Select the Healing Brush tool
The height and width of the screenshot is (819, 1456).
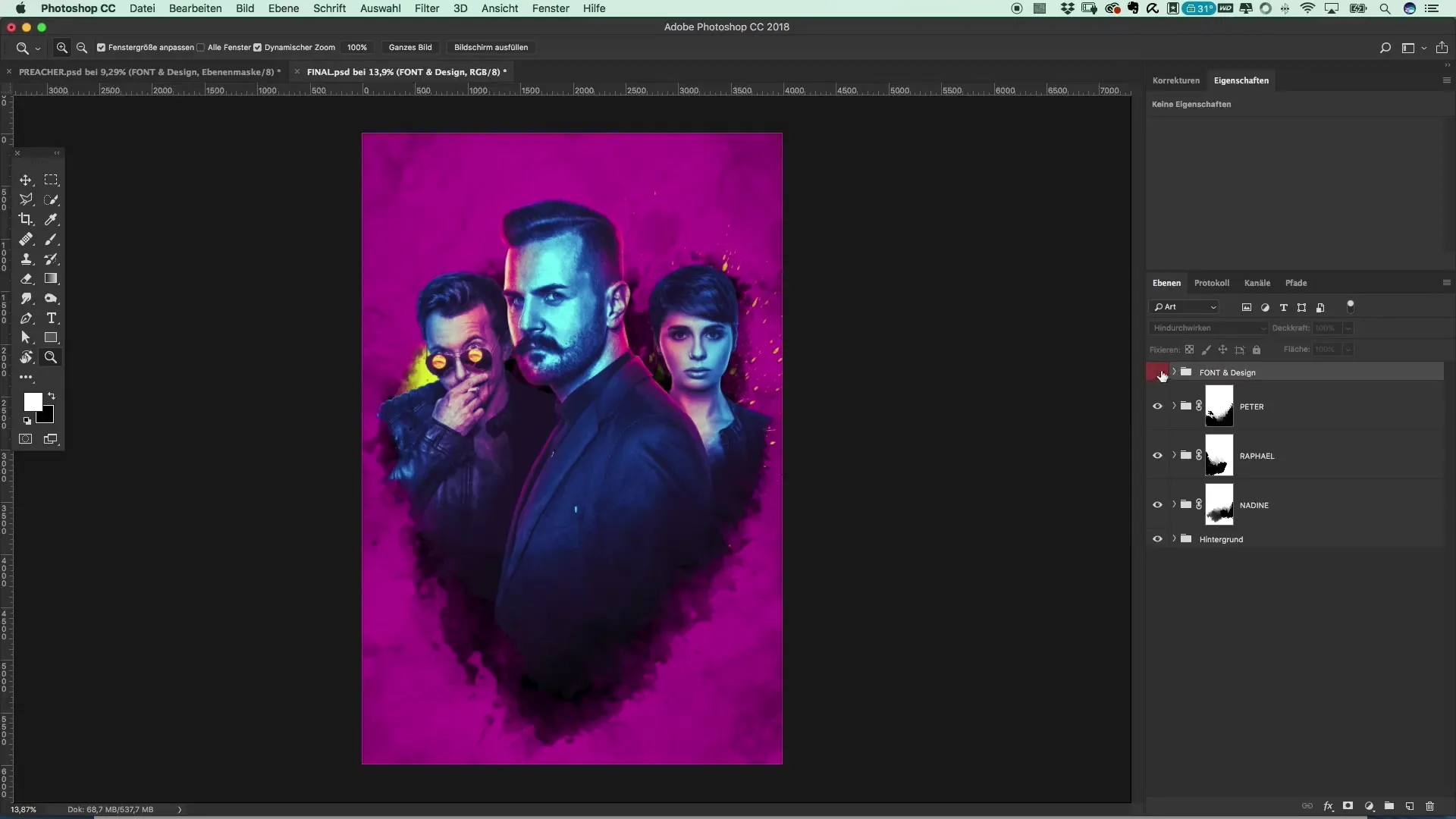pos(26,240)
